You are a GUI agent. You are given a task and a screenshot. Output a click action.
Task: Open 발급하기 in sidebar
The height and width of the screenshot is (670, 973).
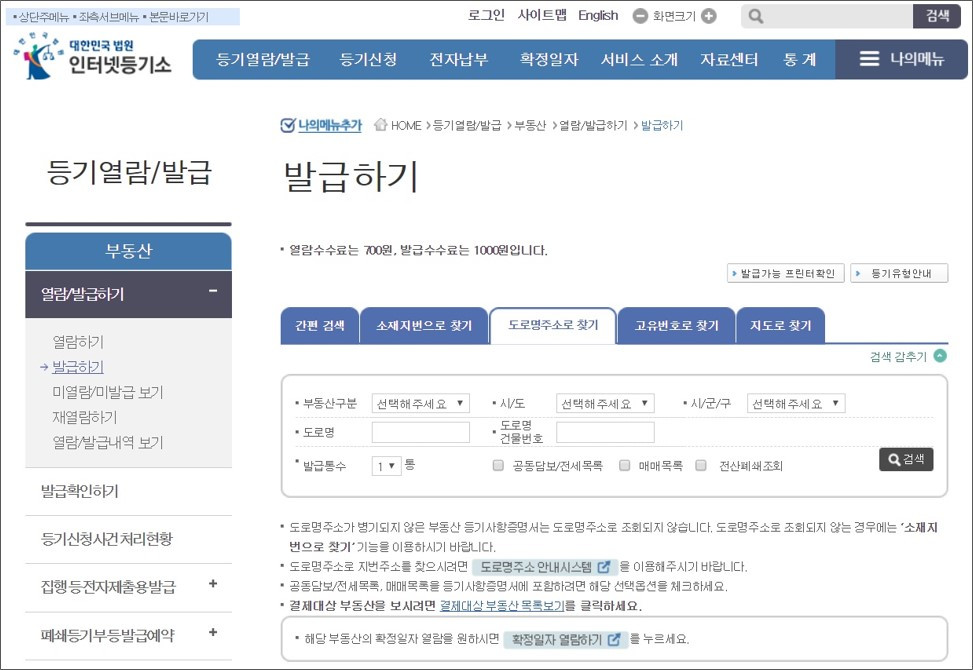point(78,367)
